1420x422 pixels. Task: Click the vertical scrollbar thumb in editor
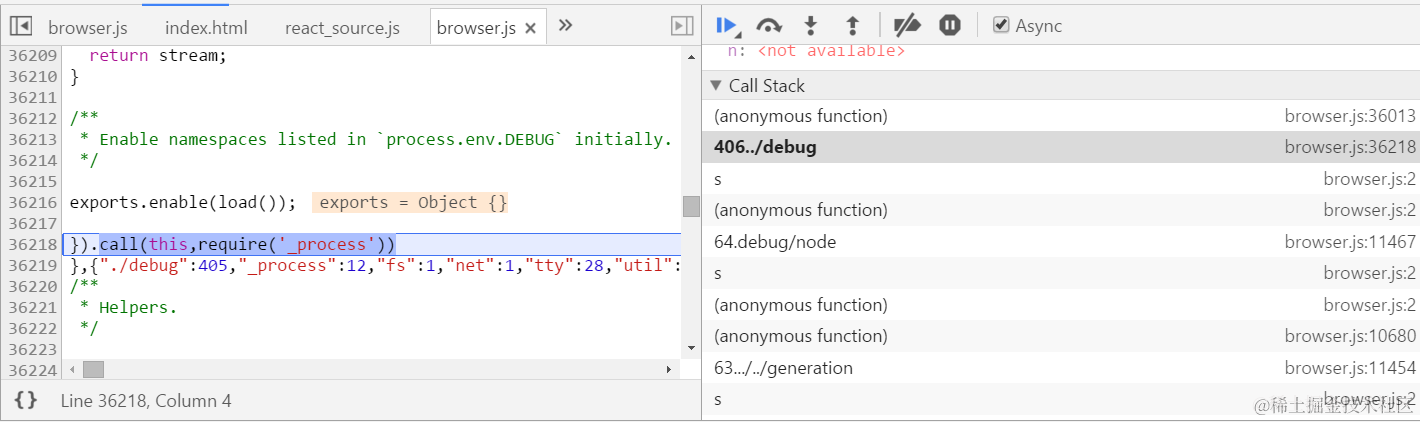tap(691, 206)
